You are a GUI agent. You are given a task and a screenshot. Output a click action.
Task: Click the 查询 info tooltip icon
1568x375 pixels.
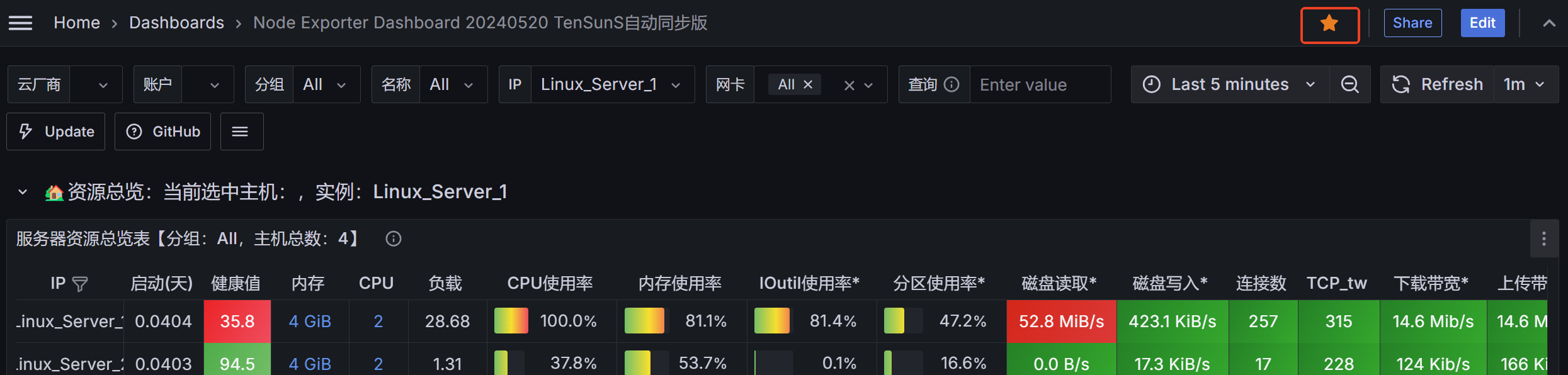[x=952, y=84]
